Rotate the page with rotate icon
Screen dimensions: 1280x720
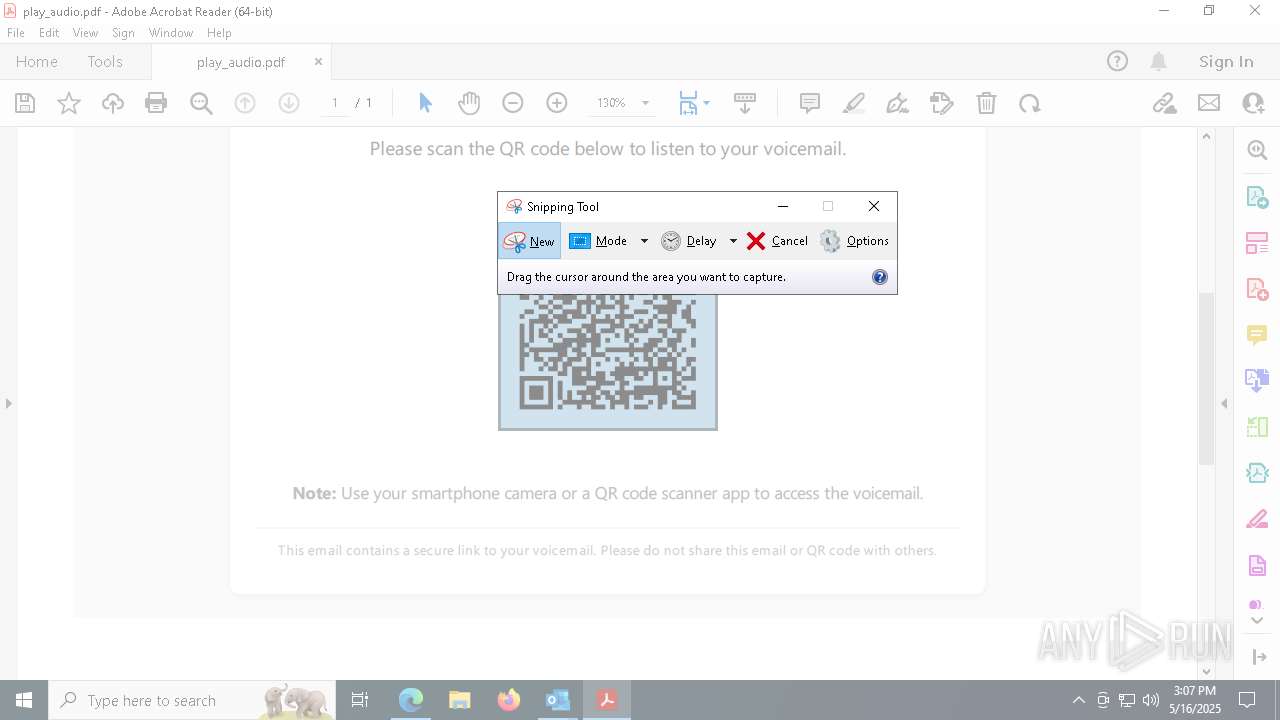coord(1030,103)
